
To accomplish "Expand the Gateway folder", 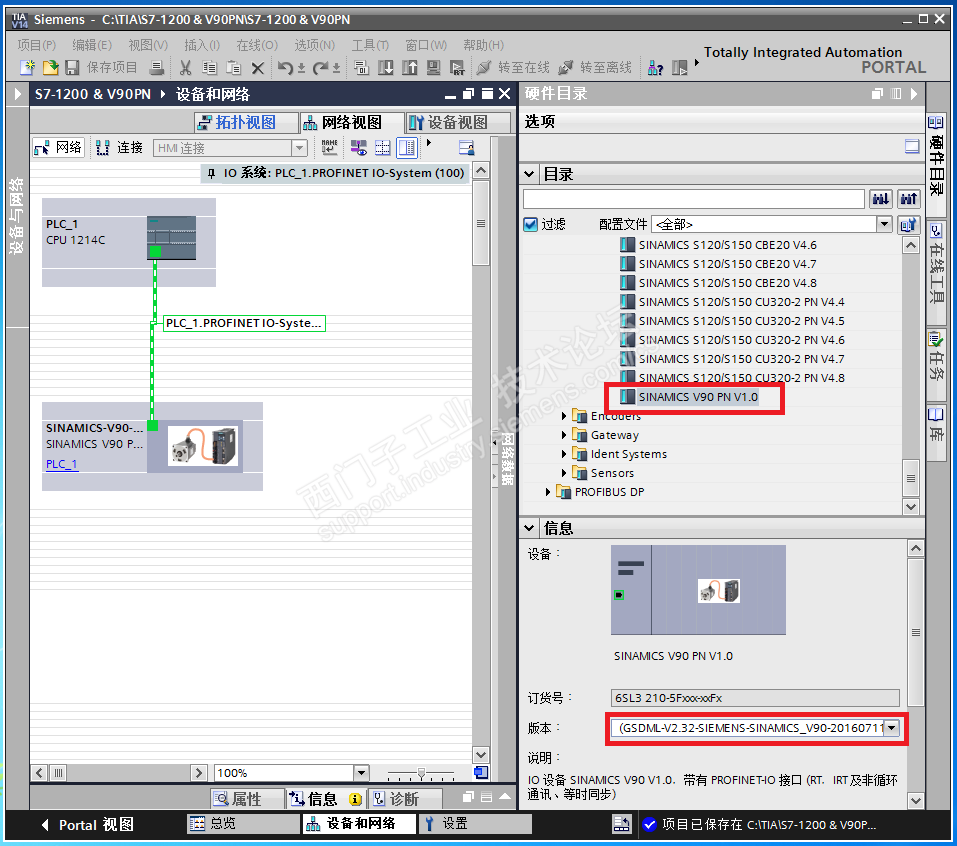I will 564,435.
